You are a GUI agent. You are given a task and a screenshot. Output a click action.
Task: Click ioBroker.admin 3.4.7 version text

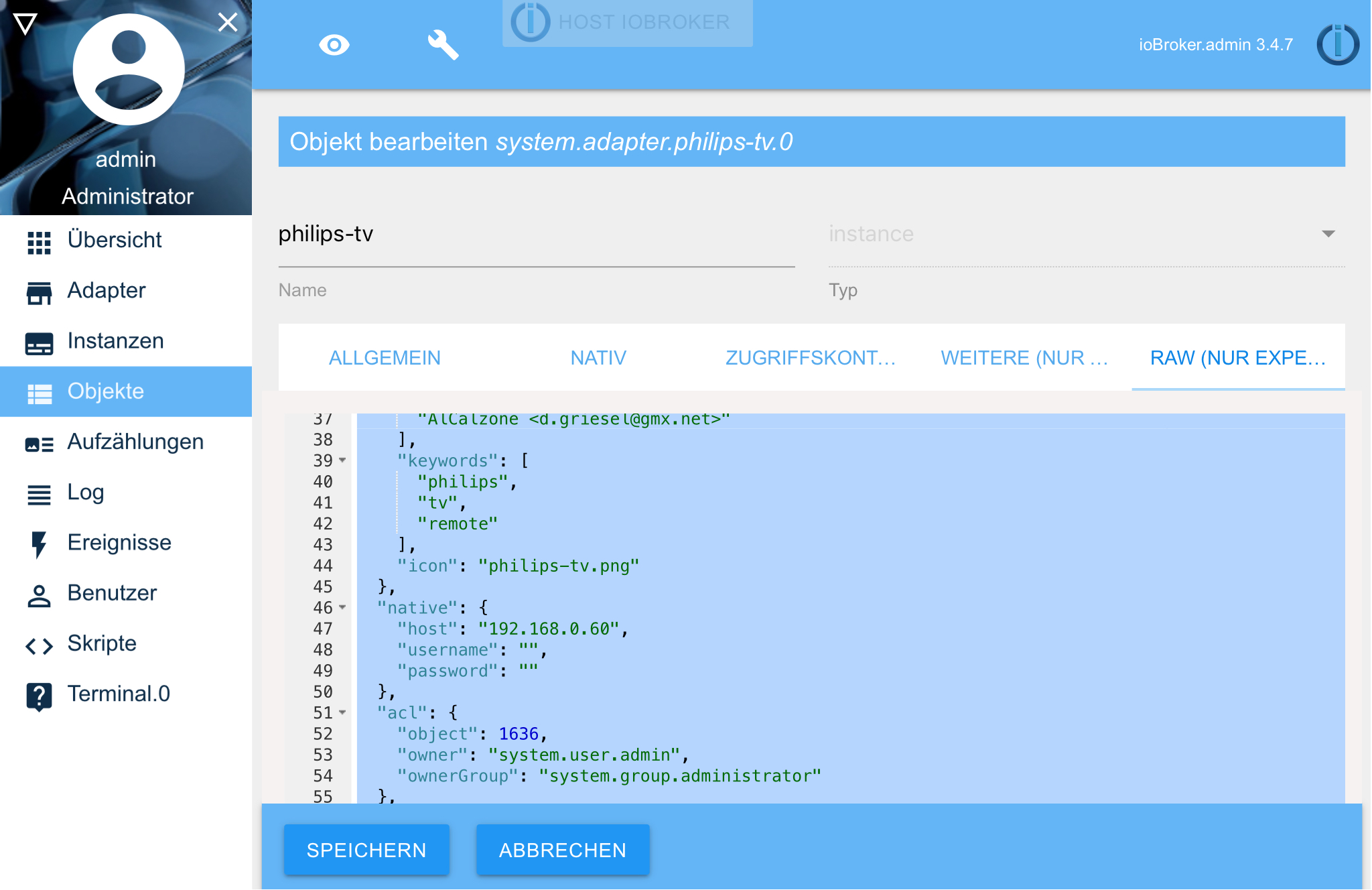(1216, 44)
